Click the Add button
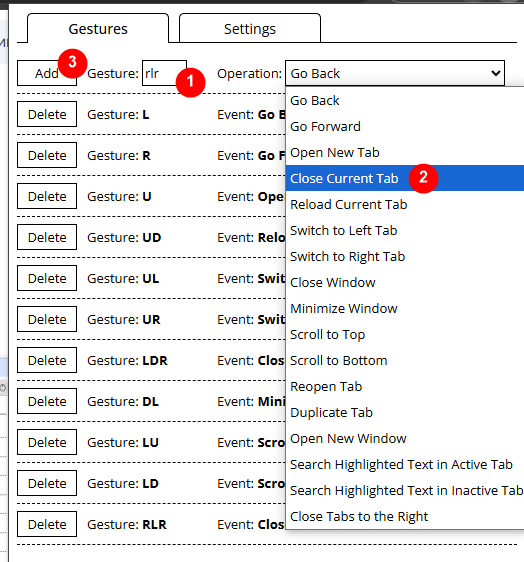The height and width of the screenshot is (562, 524). point(47,73)
